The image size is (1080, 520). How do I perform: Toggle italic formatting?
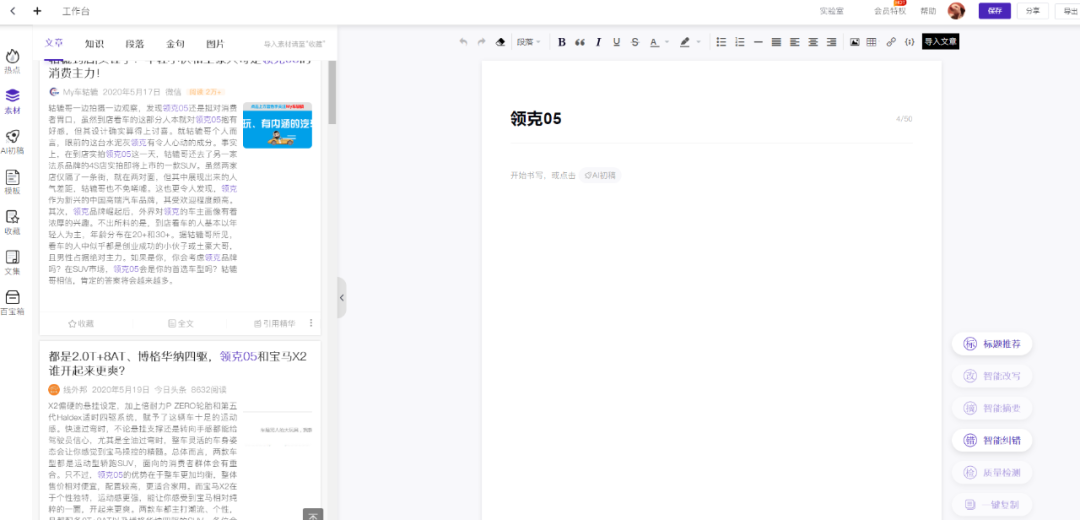coord(598,42)
